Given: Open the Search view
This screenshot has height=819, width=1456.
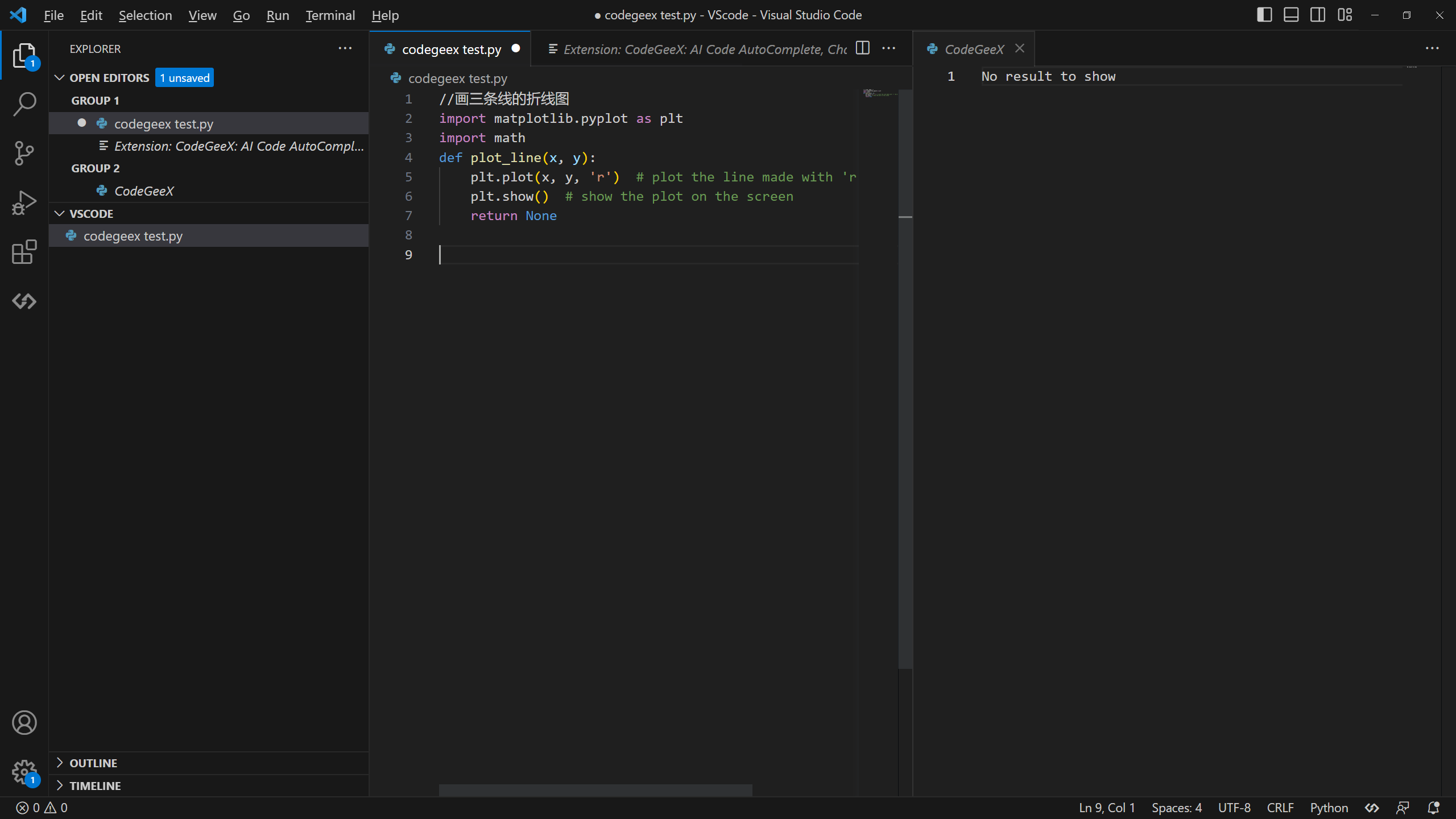Looking at the screenshot, I should [x=24, y=104].
